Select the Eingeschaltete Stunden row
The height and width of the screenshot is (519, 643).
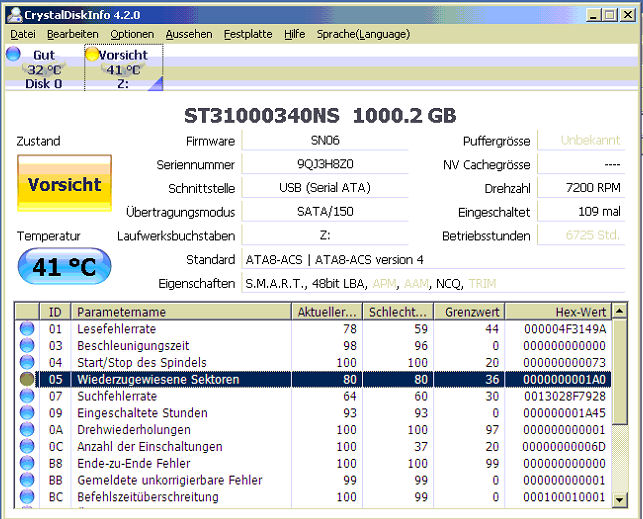pos(313,413)
